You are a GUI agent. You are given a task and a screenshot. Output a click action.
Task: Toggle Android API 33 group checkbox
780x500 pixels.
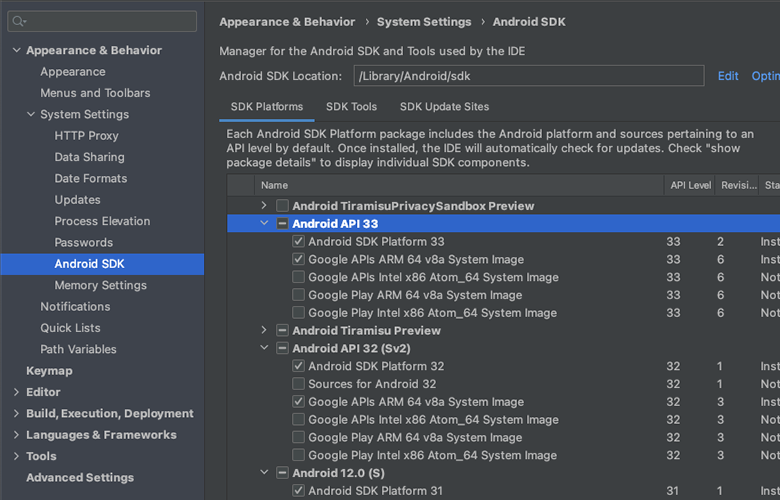[x=283, y=224]
